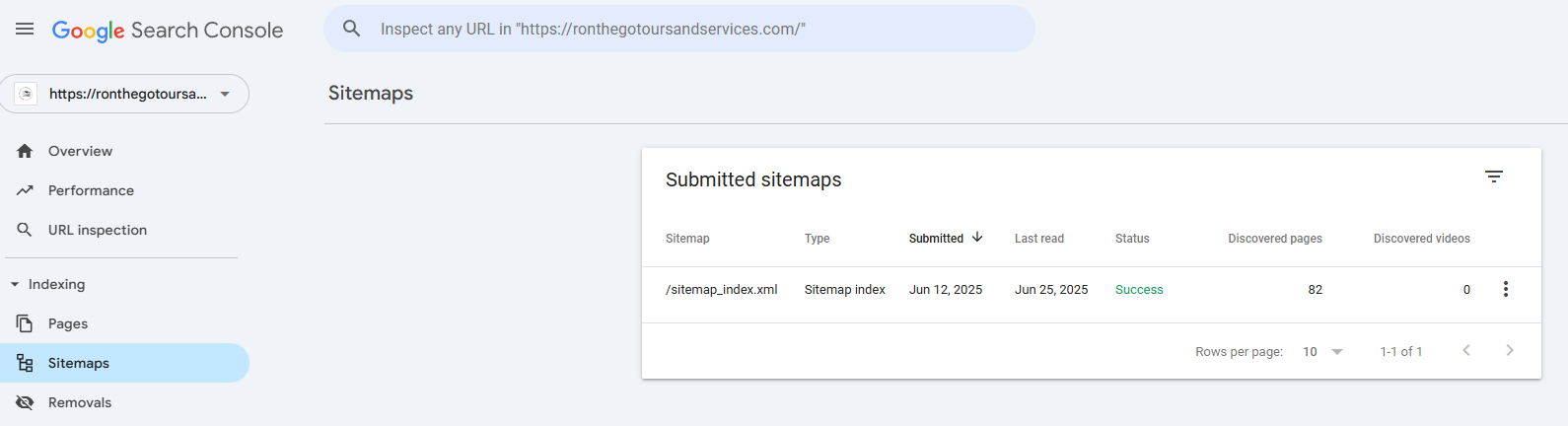Sort by Status column header
1568x426 pixels.
pos(1132,239)
